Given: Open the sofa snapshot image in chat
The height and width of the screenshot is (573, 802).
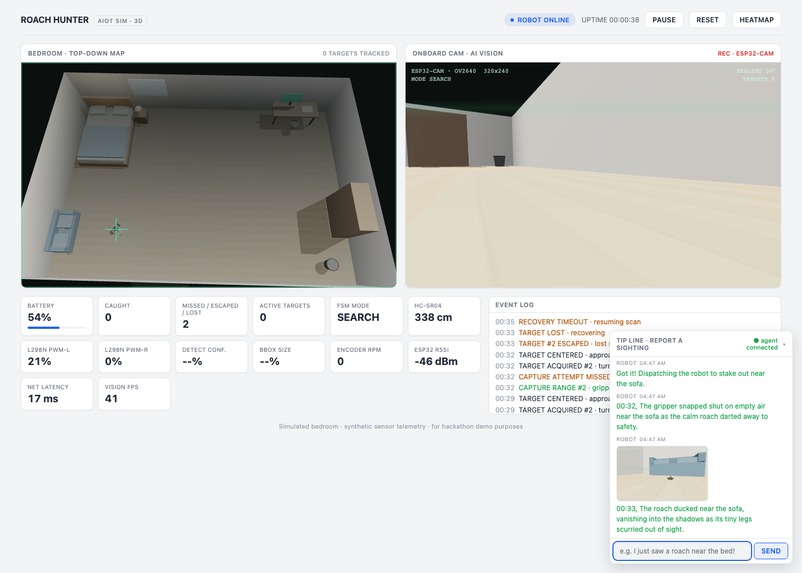Looking at the screenshot, I should [x=662, y=473].
